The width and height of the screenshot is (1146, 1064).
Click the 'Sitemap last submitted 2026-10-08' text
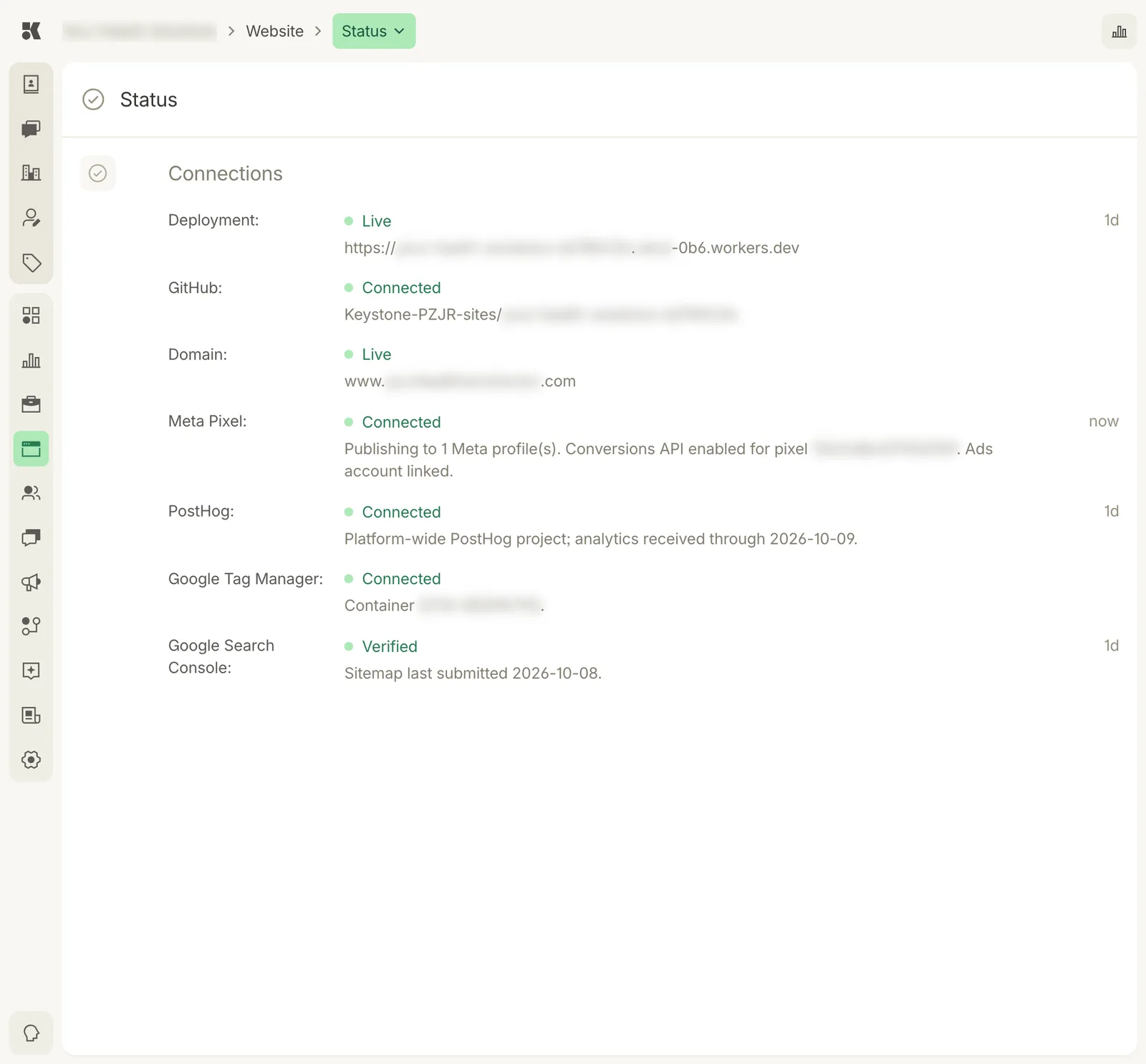click(x=473, y=674)
